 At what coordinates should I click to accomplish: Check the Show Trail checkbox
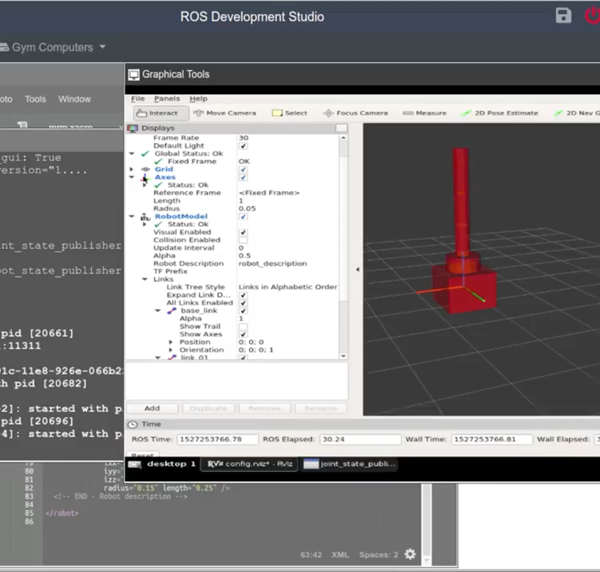[243, 327]
